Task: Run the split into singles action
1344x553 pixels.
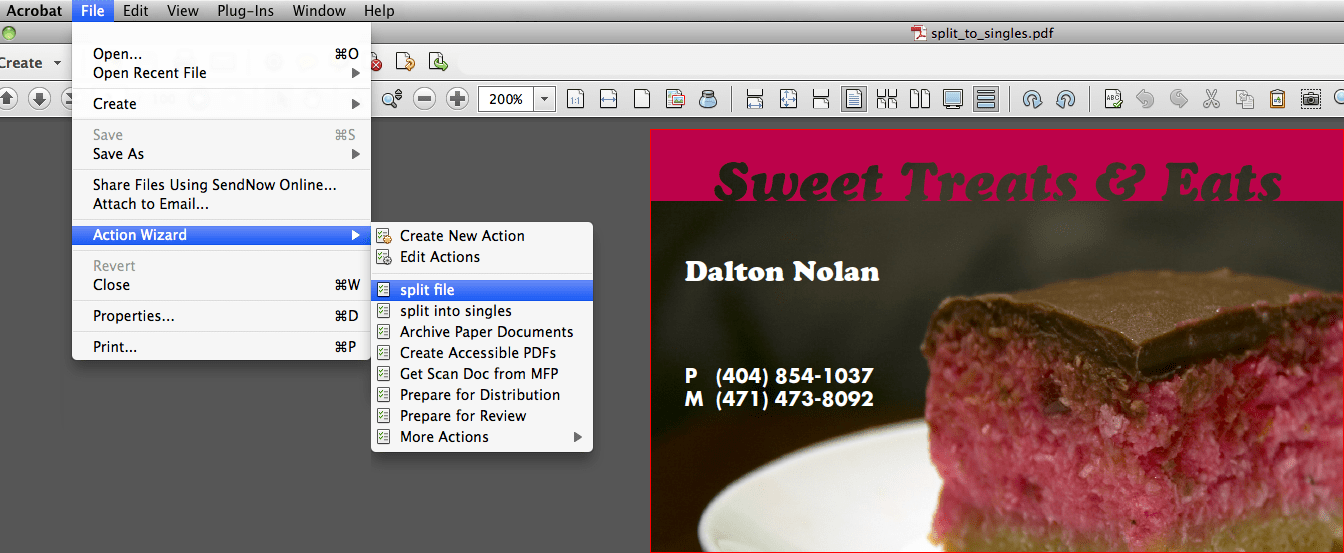Action: (482, 311)
